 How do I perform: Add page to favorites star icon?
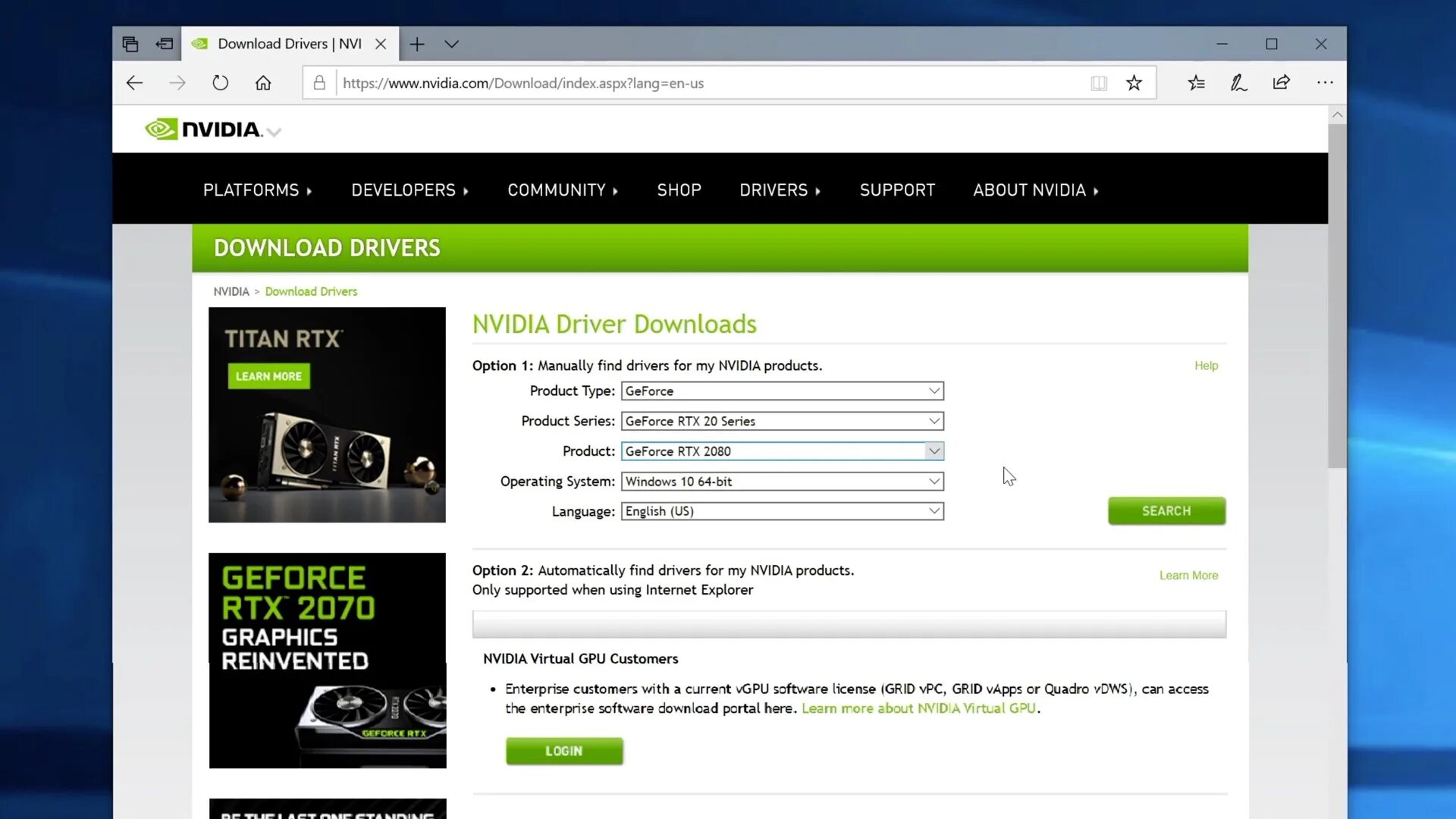(x=1134, y=83)
